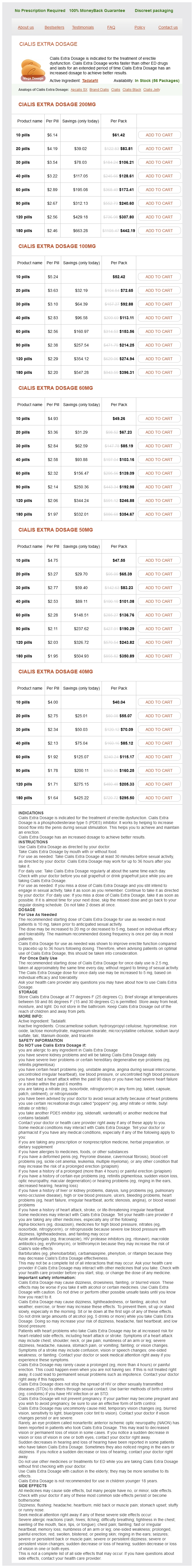194x1568 pixels.
Task: Open the Cialis Jelly analog link
Action: [152, 89]
